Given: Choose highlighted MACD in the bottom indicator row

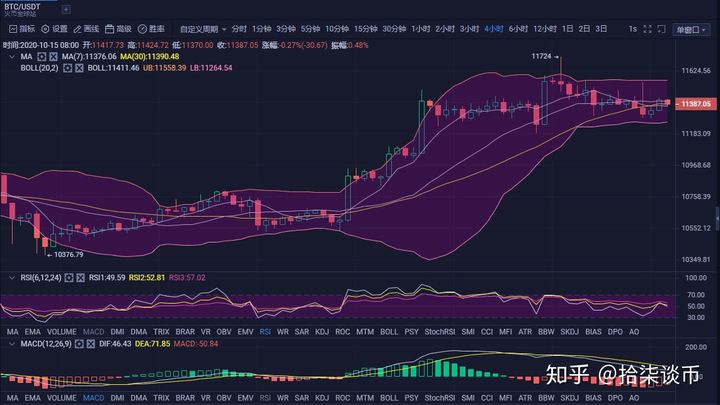Looking at the screenshot, I should (94, 398).
